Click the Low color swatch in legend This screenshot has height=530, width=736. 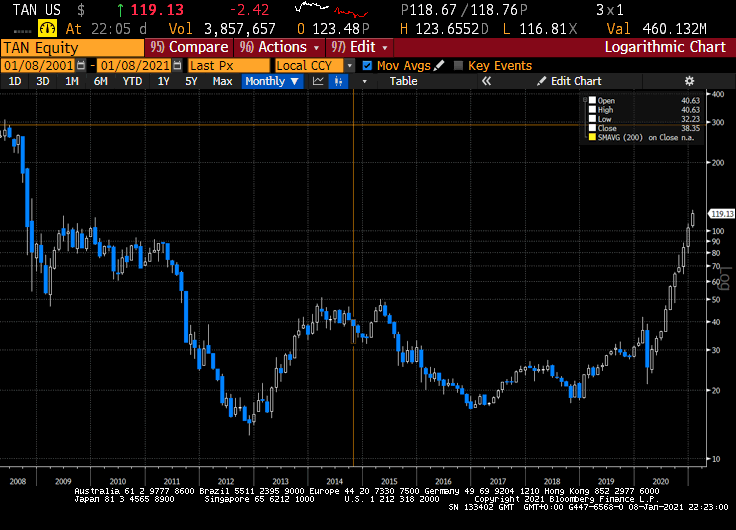[x=592, y=119]
